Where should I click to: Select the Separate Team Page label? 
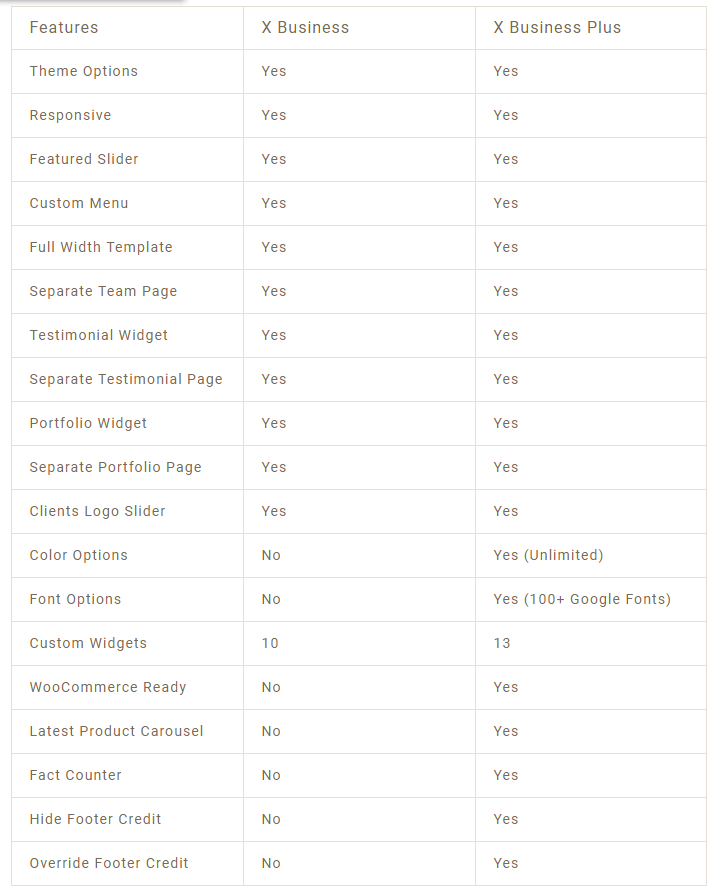[103, 291]
